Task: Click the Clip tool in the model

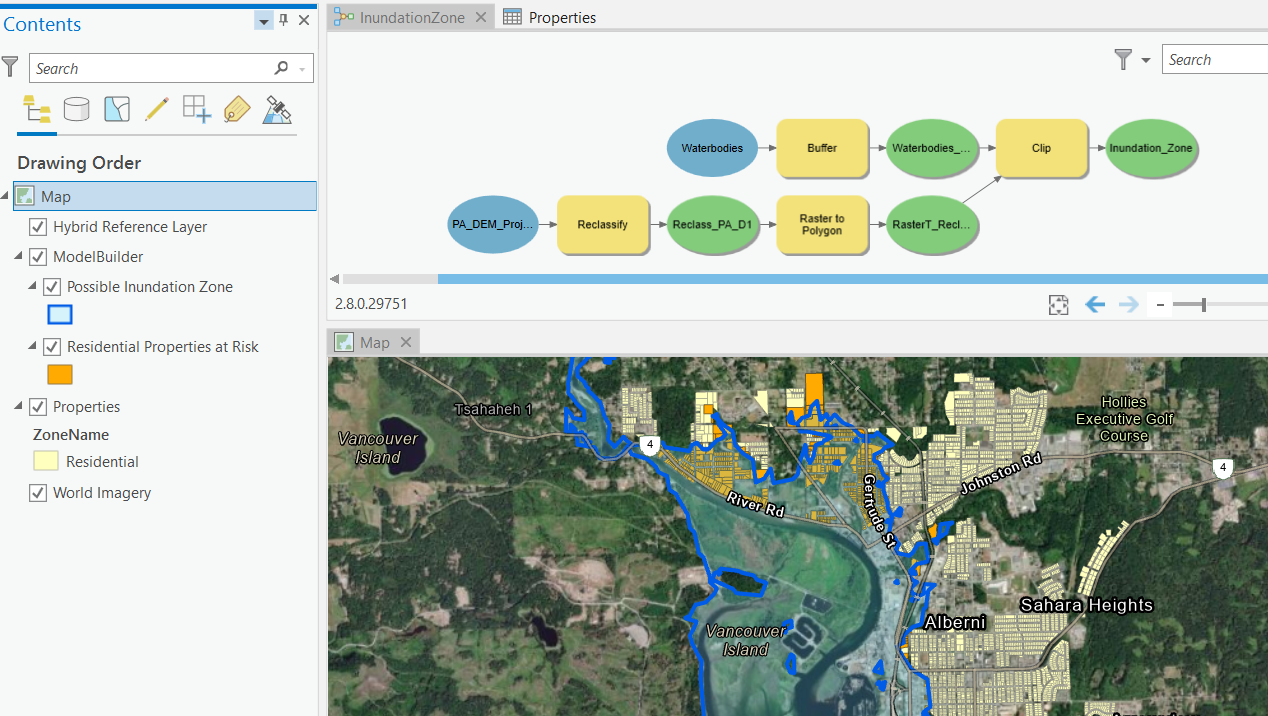Action: tap(1041, 148)
